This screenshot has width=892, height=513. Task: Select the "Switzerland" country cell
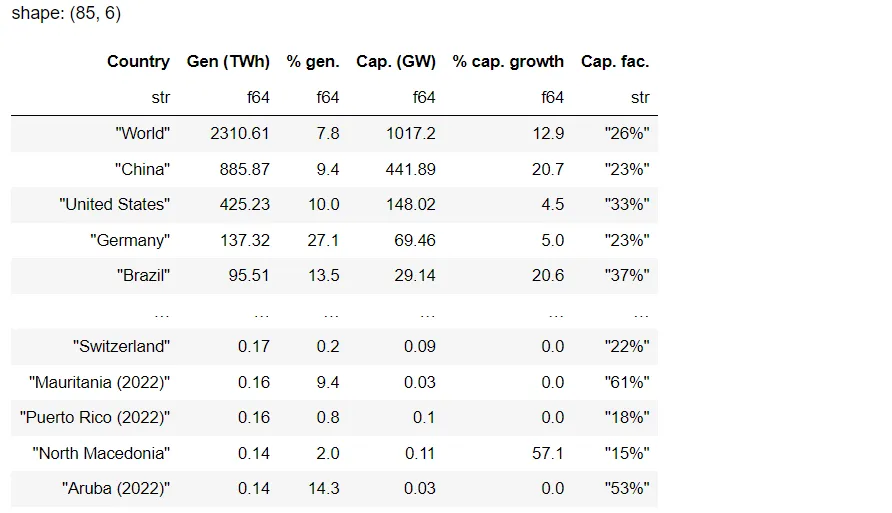point(121,347)
